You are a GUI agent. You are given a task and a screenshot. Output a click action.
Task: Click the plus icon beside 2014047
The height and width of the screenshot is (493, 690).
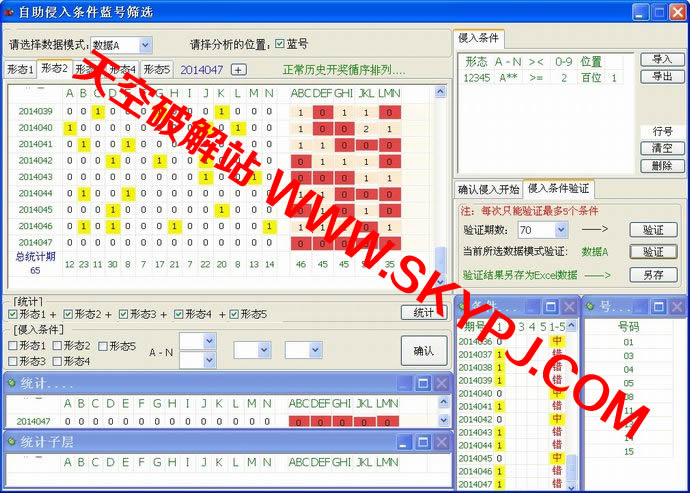click(x=238, y=69)
